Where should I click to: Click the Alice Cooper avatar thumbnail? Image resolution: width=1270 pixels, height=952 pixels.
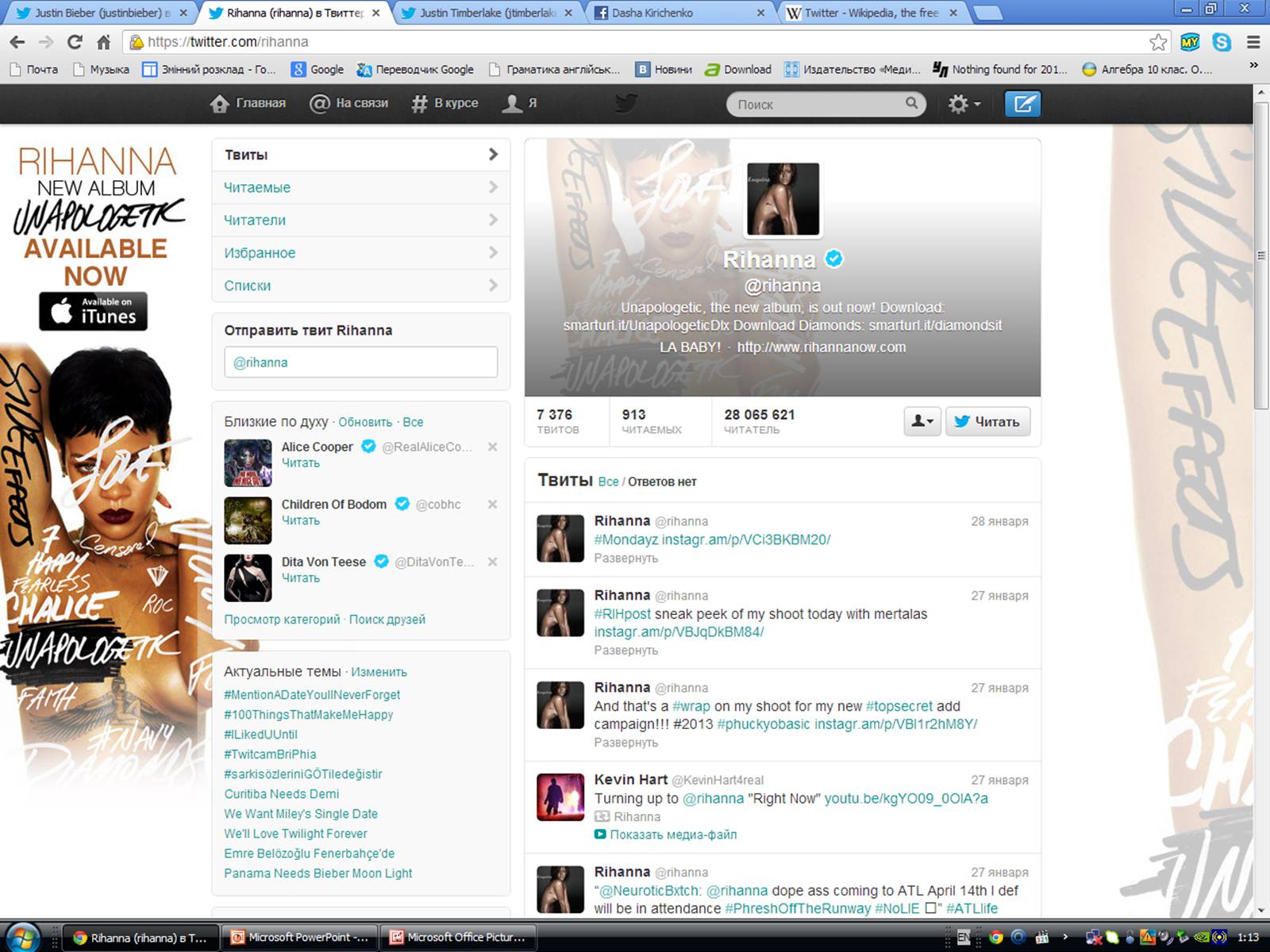click(248, 463)
